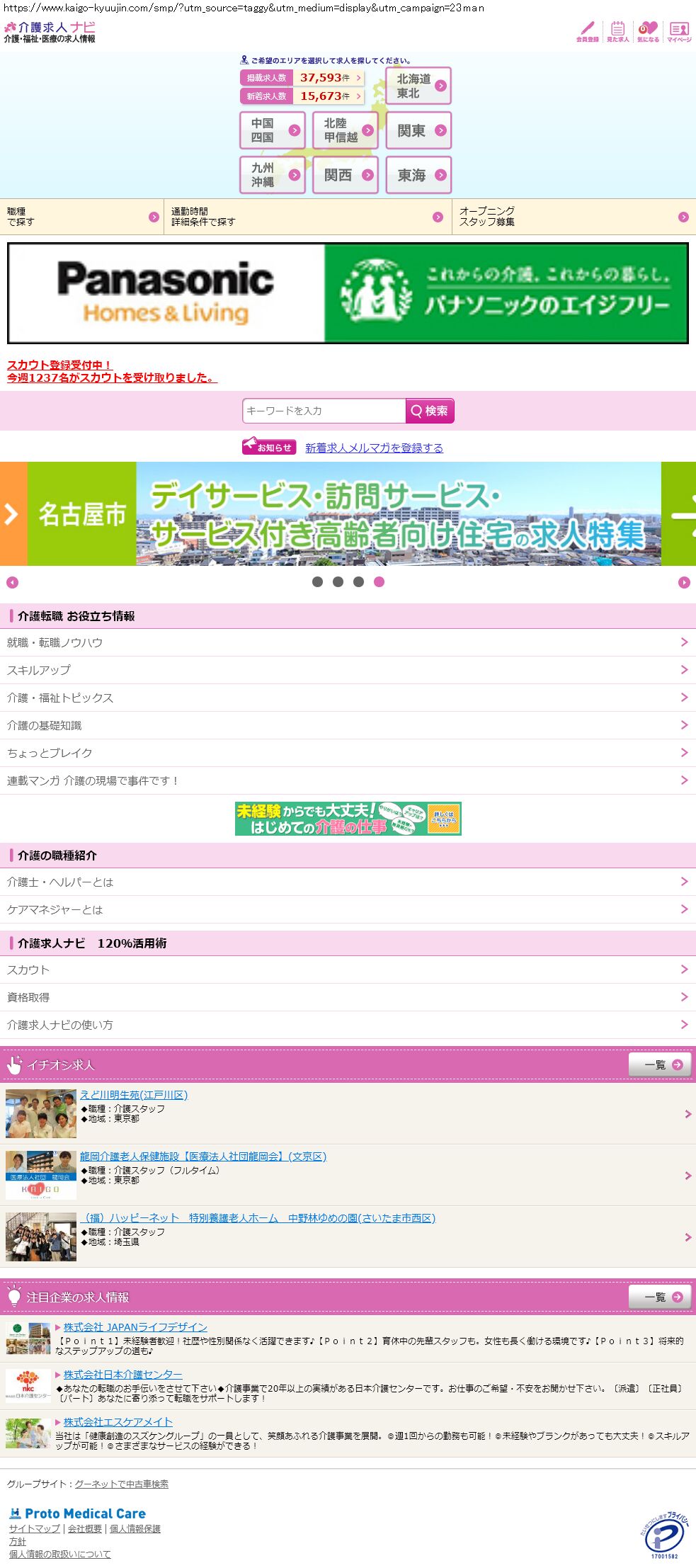Open the 新着求人数 15,673件 listing
696x1568 pixels.
coord(302,96)
